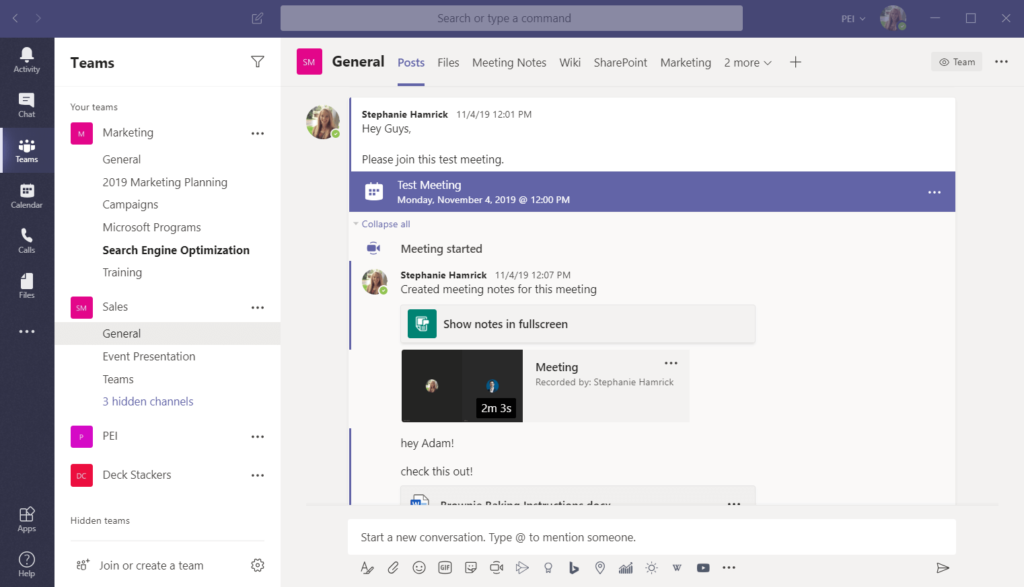Start a new chat with the compose icon
The width and height of the screenshot is (1024, 587).
[x=257, y=18]
